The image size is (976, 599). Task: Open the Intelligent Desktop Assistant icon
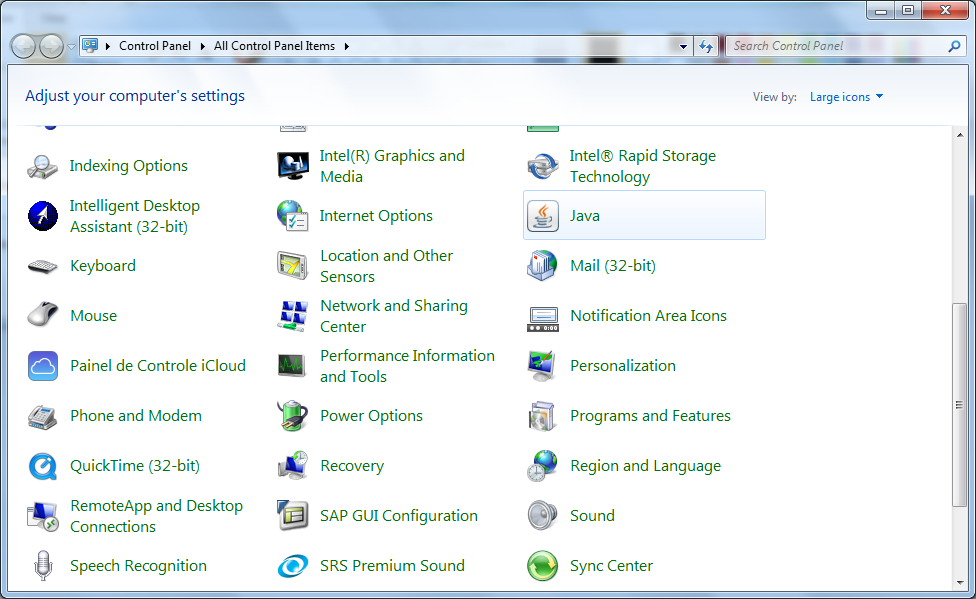43,216
